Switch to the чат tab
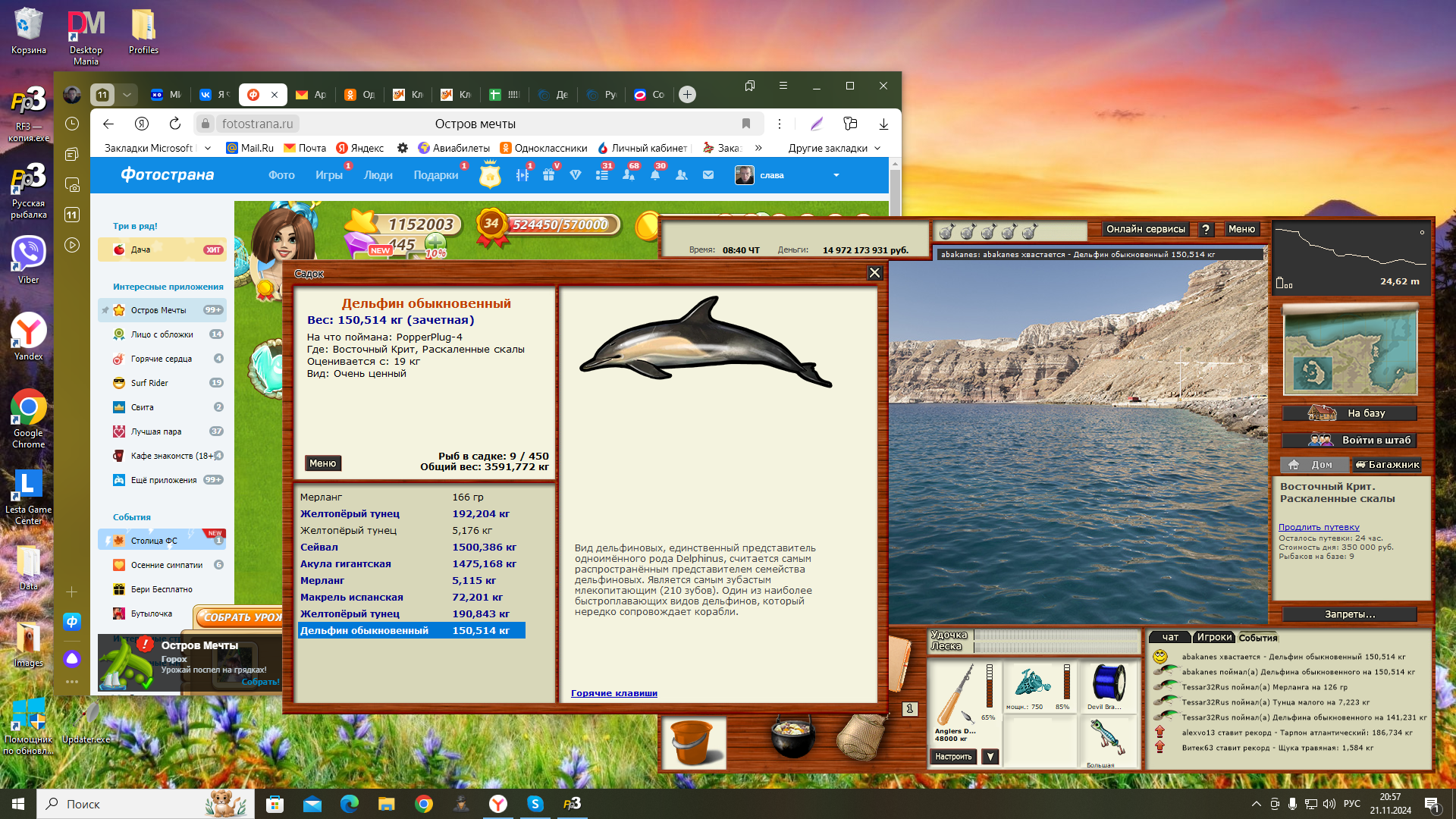Screen dimensions: 1456x819 tap(1170, 638)
